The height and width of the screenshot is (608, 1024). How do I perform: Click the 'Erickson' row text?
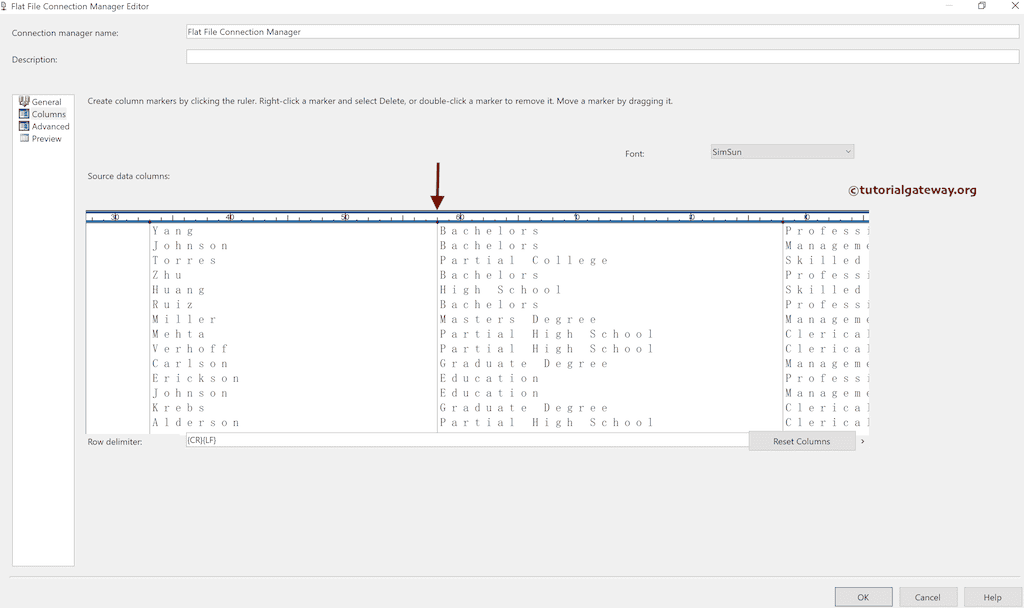196,378
